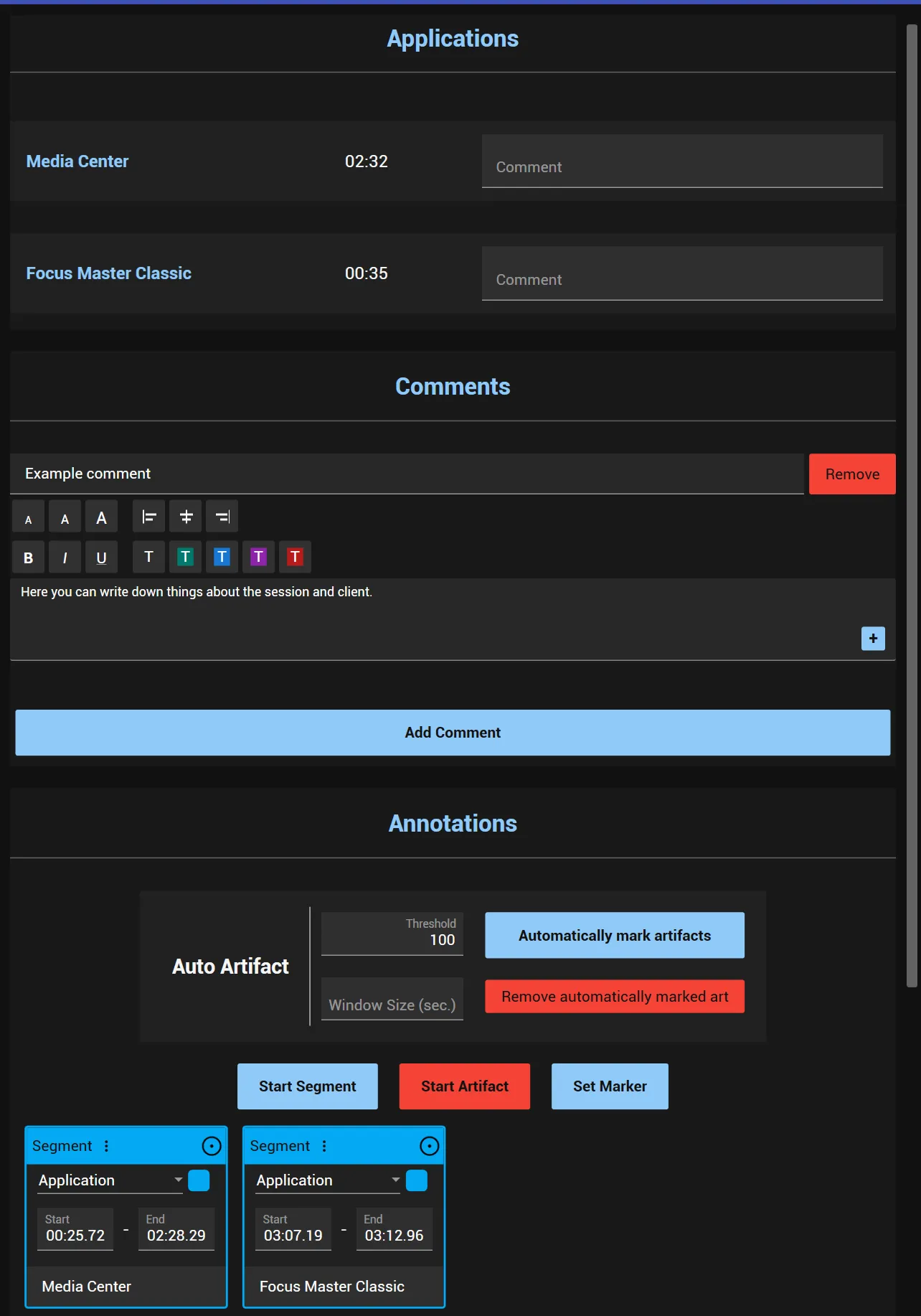921x1316 pixels.
Task: Select the large font size icon
Action: click(102, 517)
